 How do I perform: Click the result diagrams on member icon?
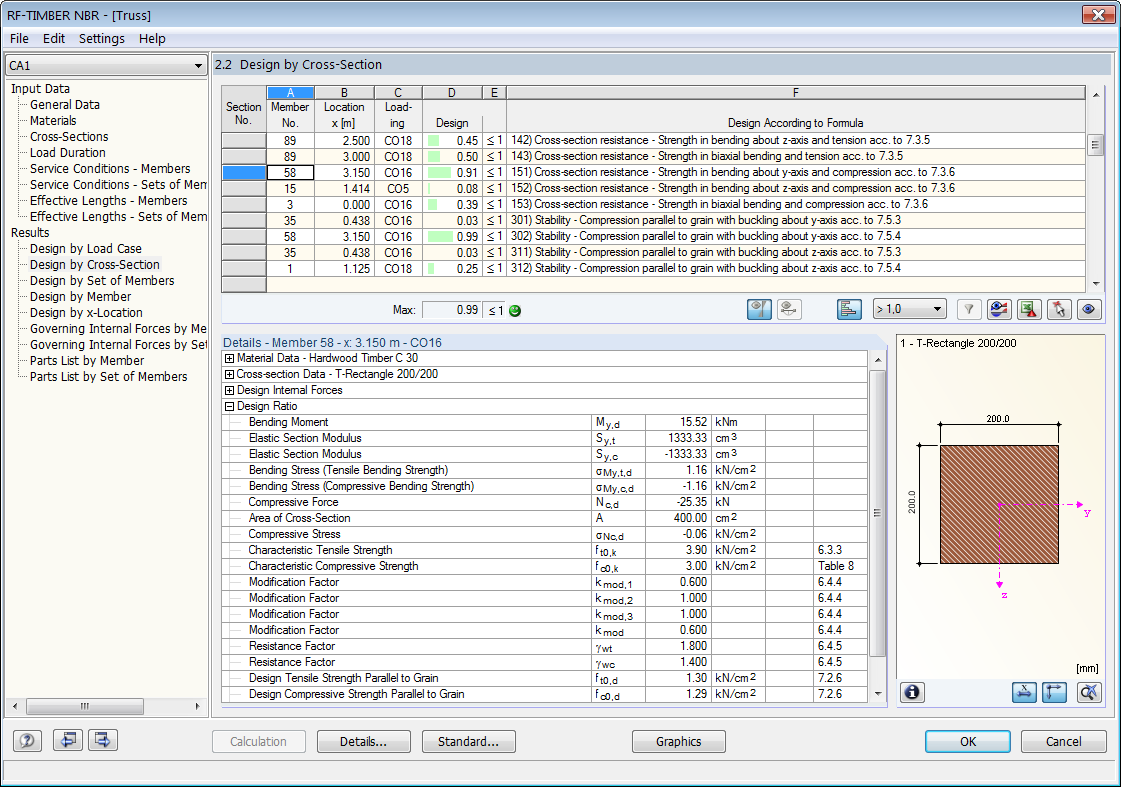click(x=789, y=310)
